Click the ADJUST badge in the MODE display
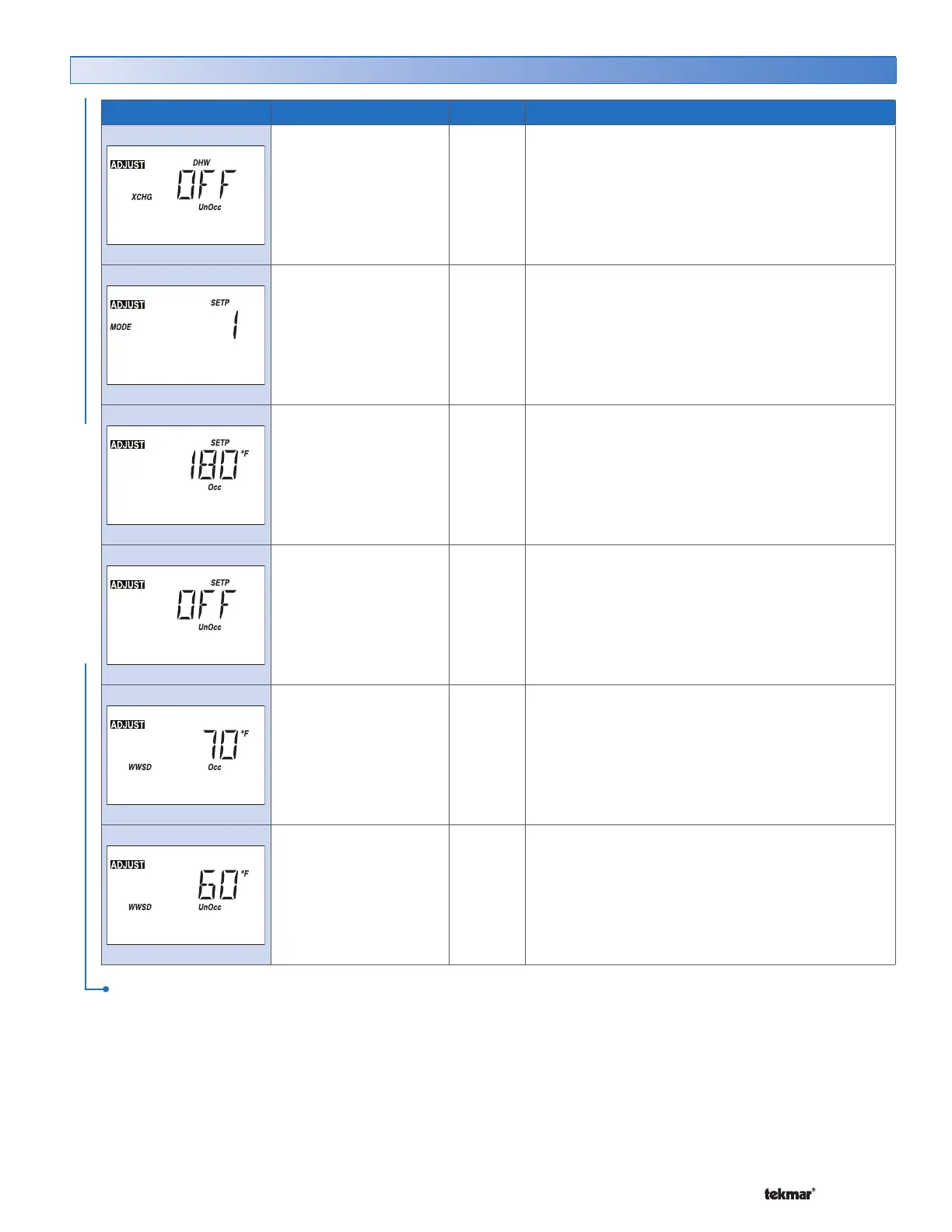 pos(128,305)
